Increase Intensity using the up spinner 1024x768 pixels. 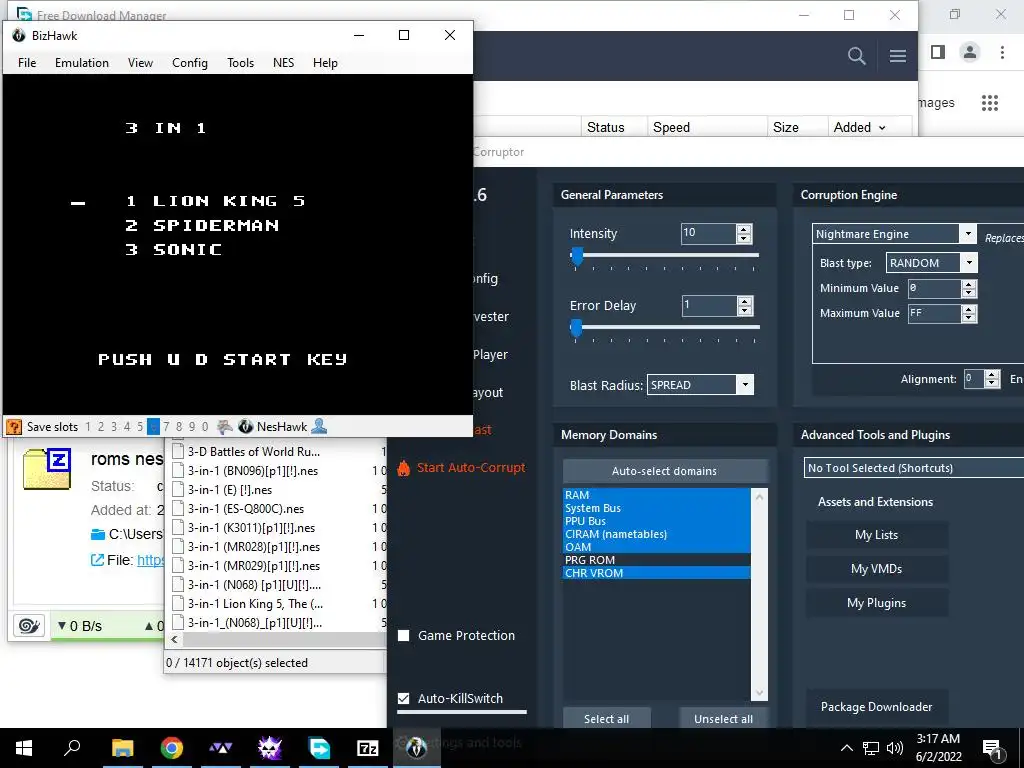pos(744,229)
